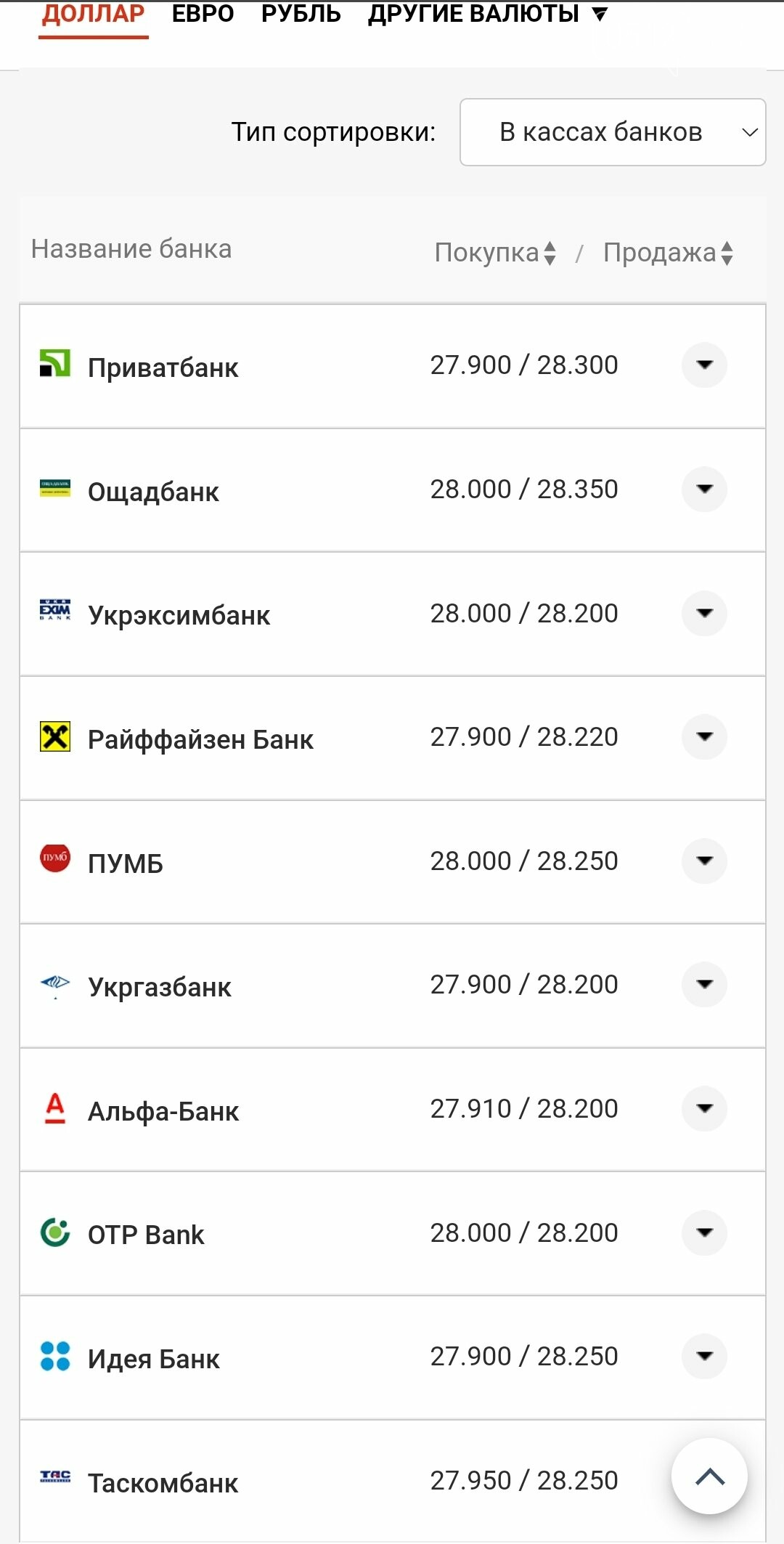Expand the Ощадбанк row arrow
The width and height of the screenshot is (784, 1544).
[x=704, y=489]
